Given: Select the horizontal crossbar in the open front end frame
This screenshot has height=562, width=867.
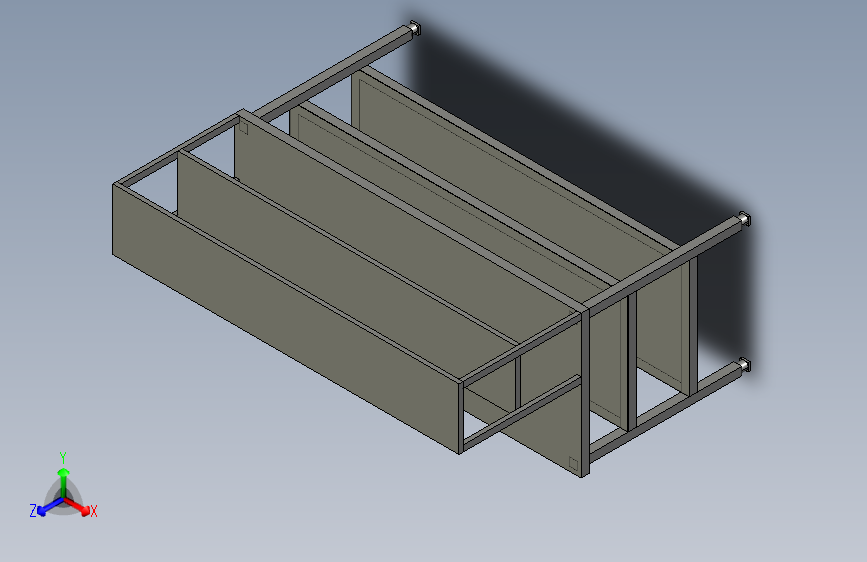Looking at the screenshot, I should tap(521, 412).
